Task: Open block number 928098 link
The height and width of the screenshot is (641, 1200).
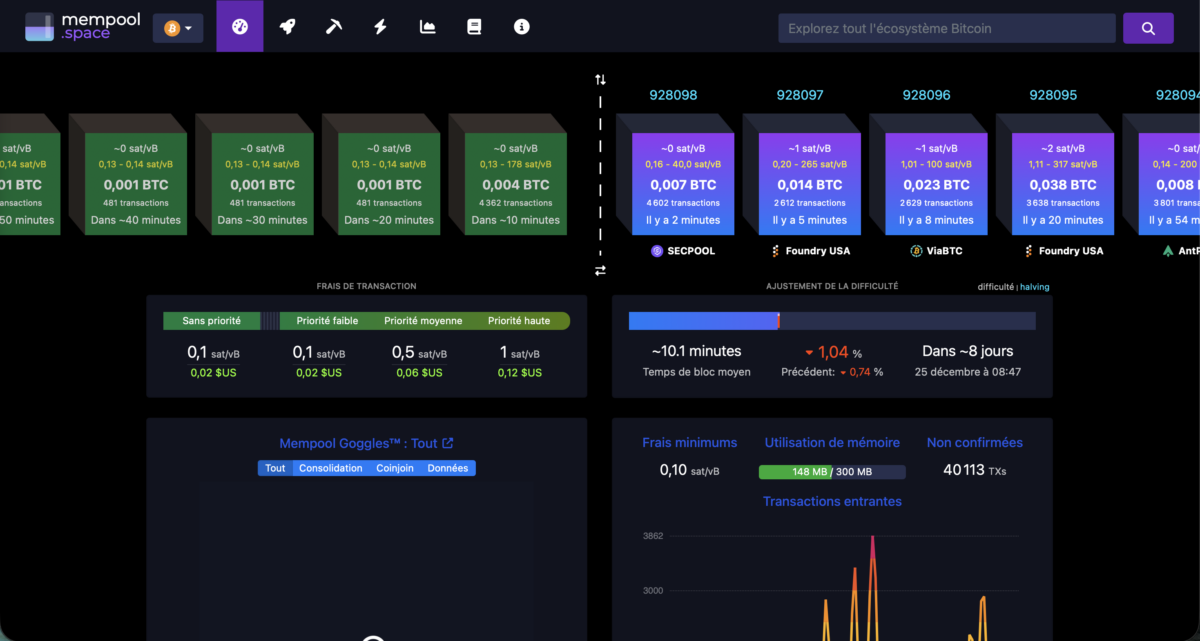Action: coord(673,95)
